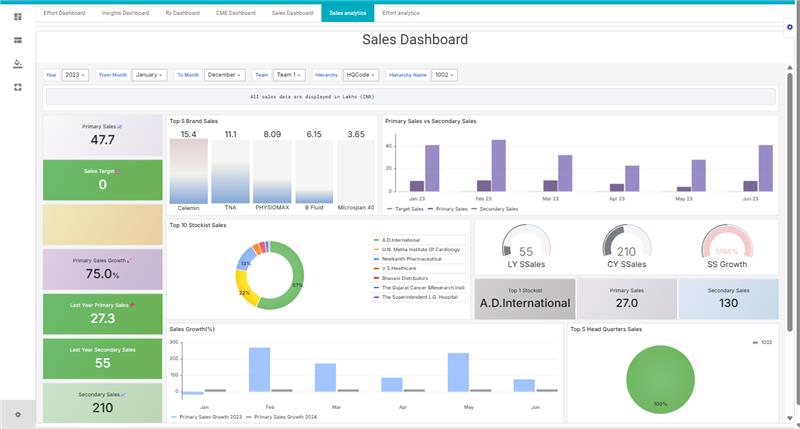Click the scrollbar down arrow at bottom right

tap(790, 423)
